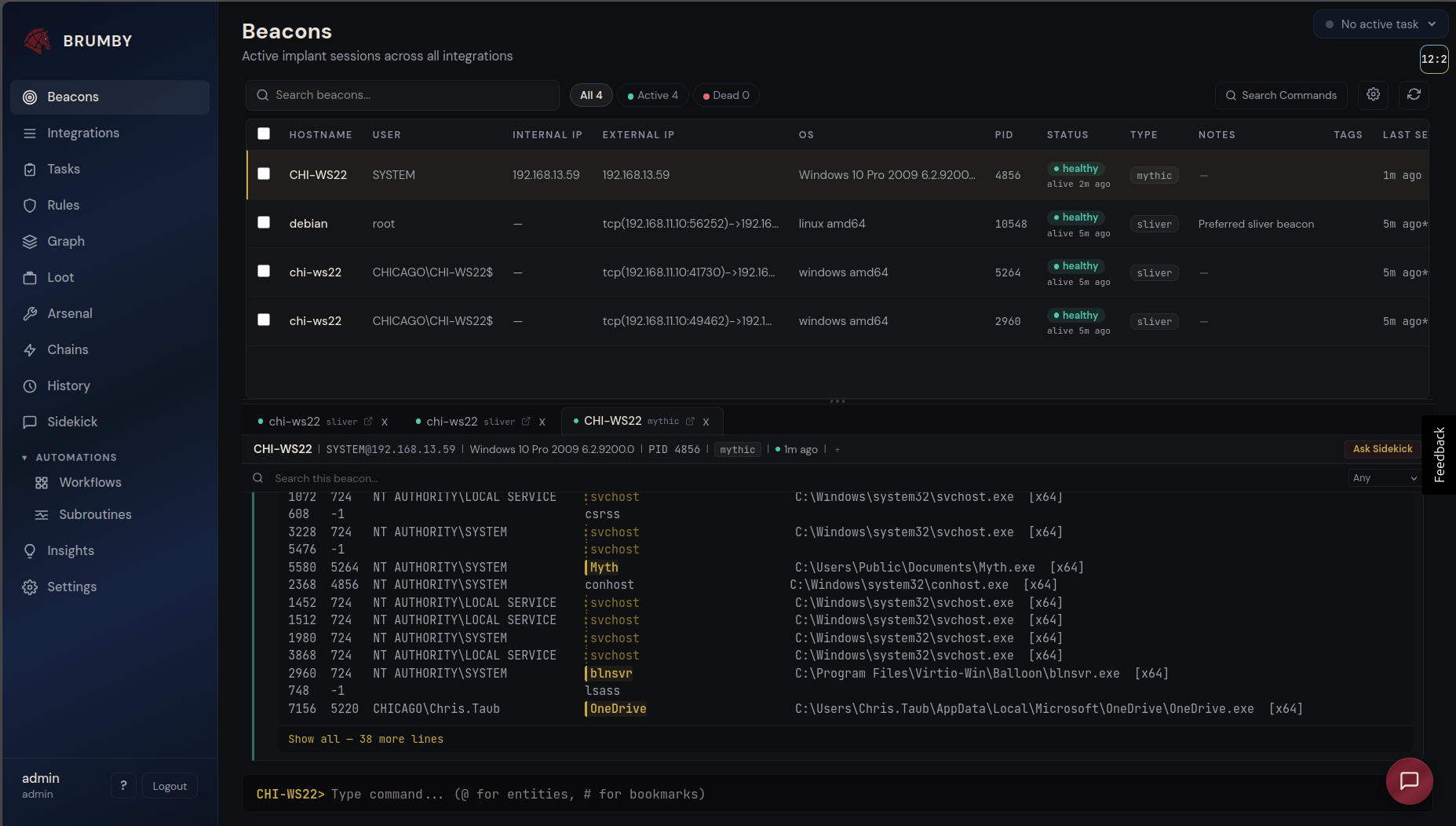Open the red chat bubble button
Viewport: 1456px width, 826px height.
1409,781
